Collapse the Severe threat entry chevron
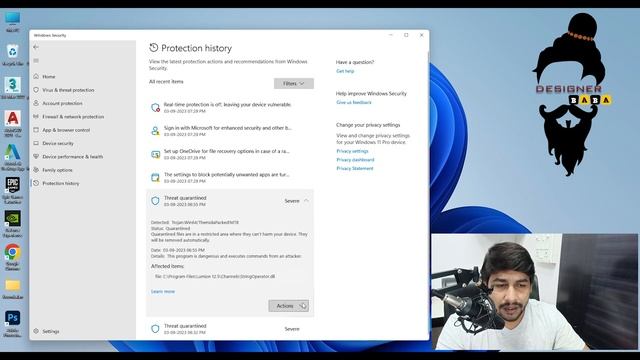 [306, 201]
